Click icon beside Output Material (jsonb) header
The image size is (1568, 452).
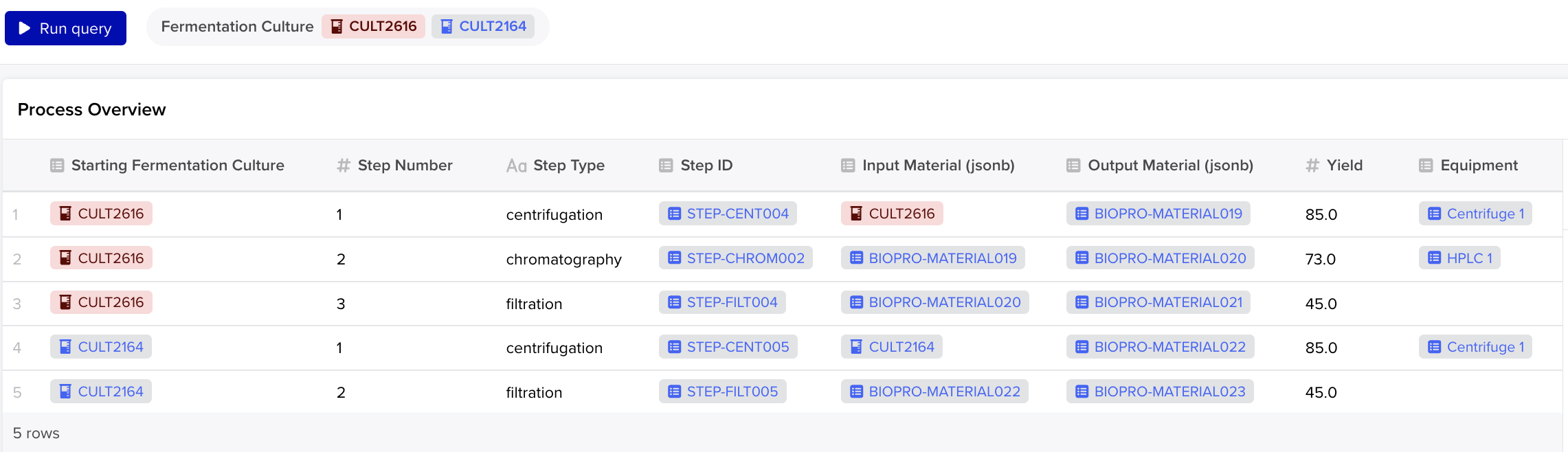(1073, 166)
